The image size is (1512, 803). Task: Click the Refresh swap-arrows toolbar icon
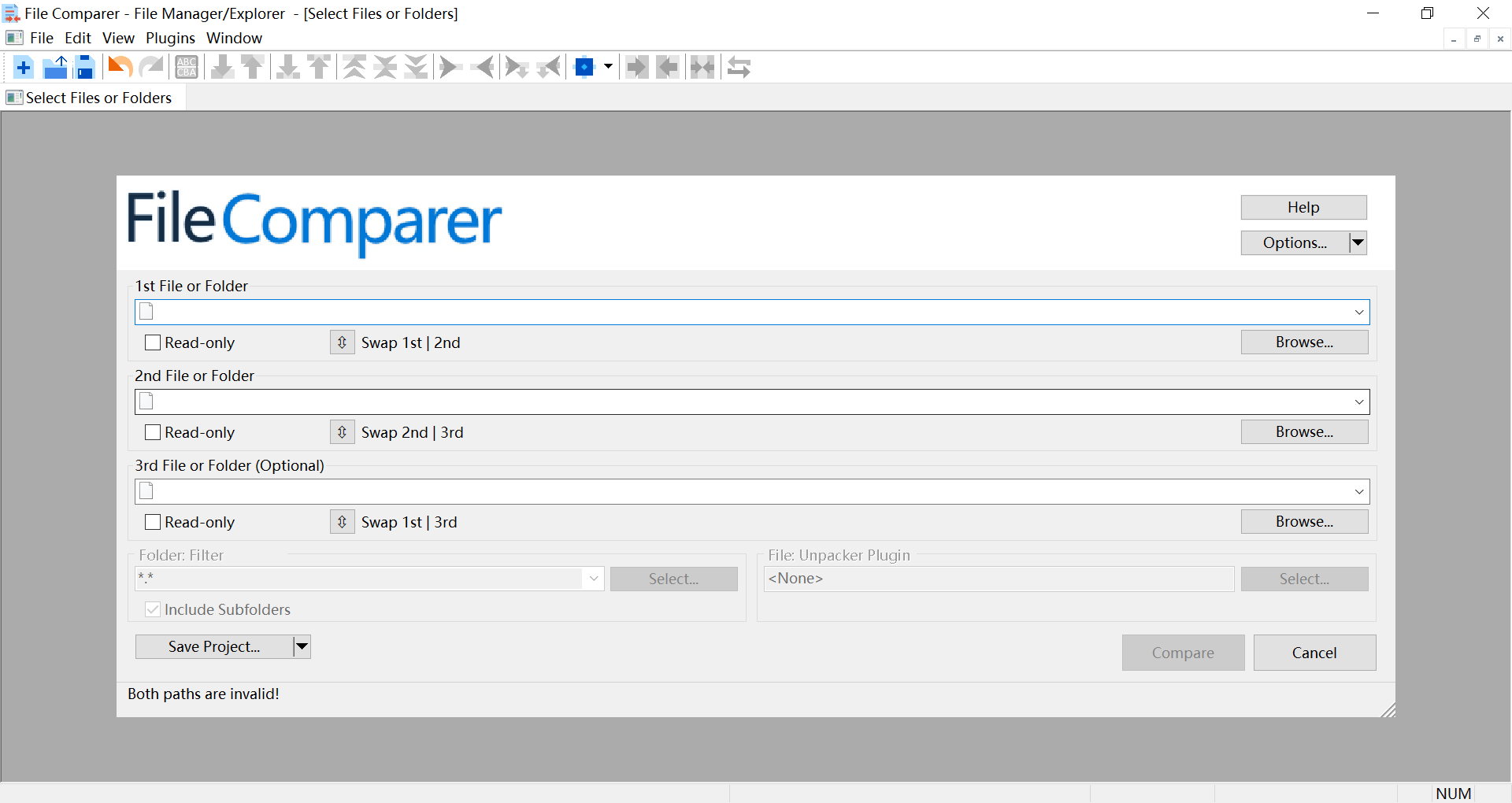click(x=739, y=68)
